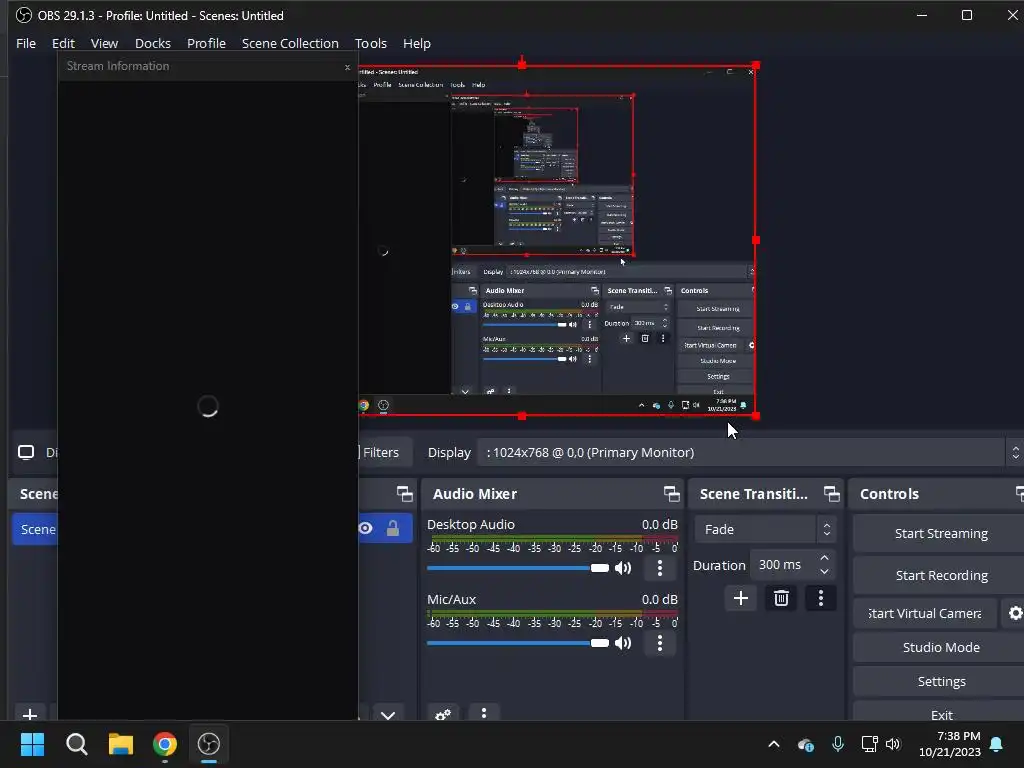Enable Studio Mode
This screenshot has height=768, width=1024.
940,647
